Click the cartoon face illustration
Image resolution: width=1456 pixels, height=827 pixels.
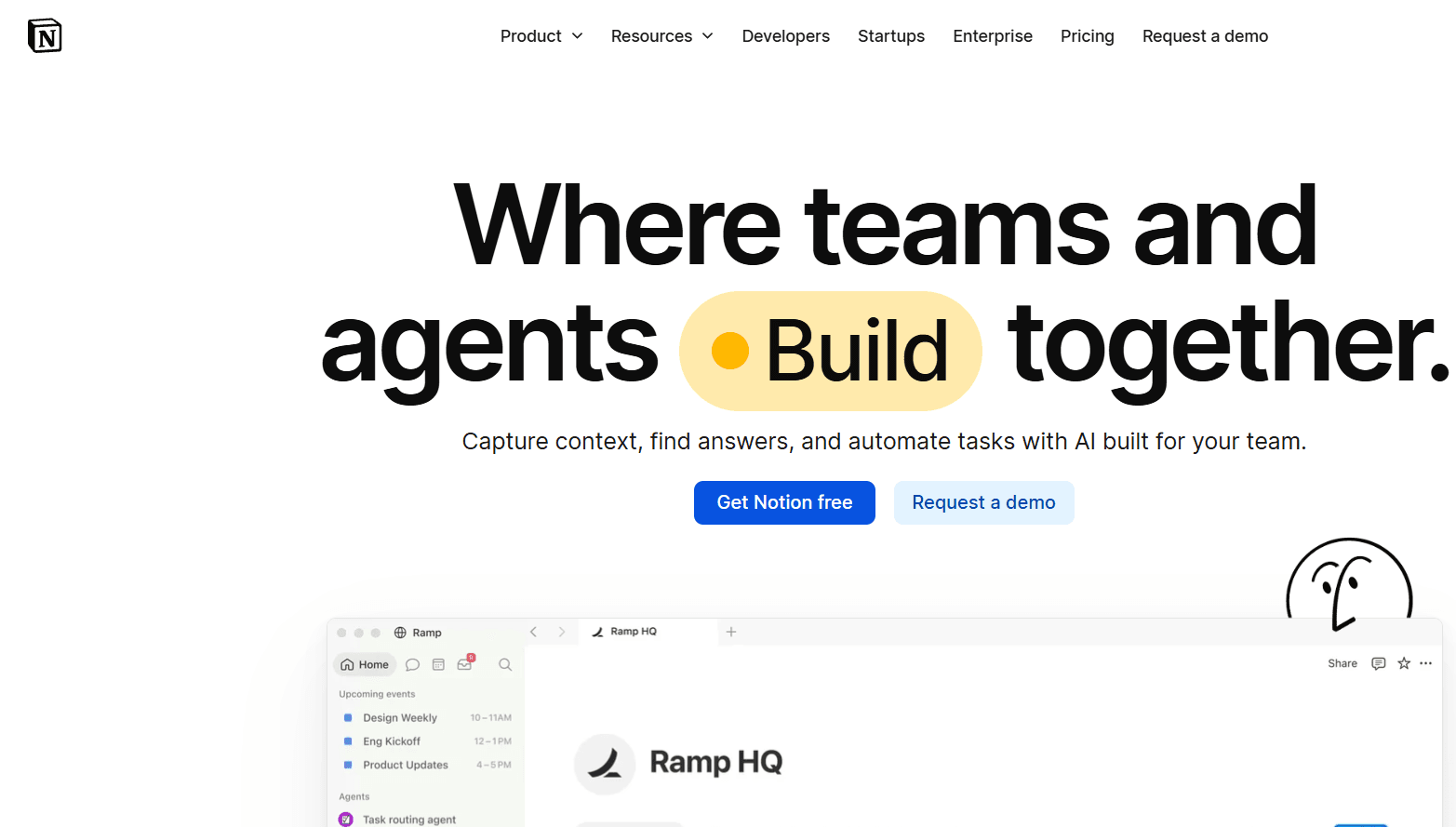tap(1349, 584)
